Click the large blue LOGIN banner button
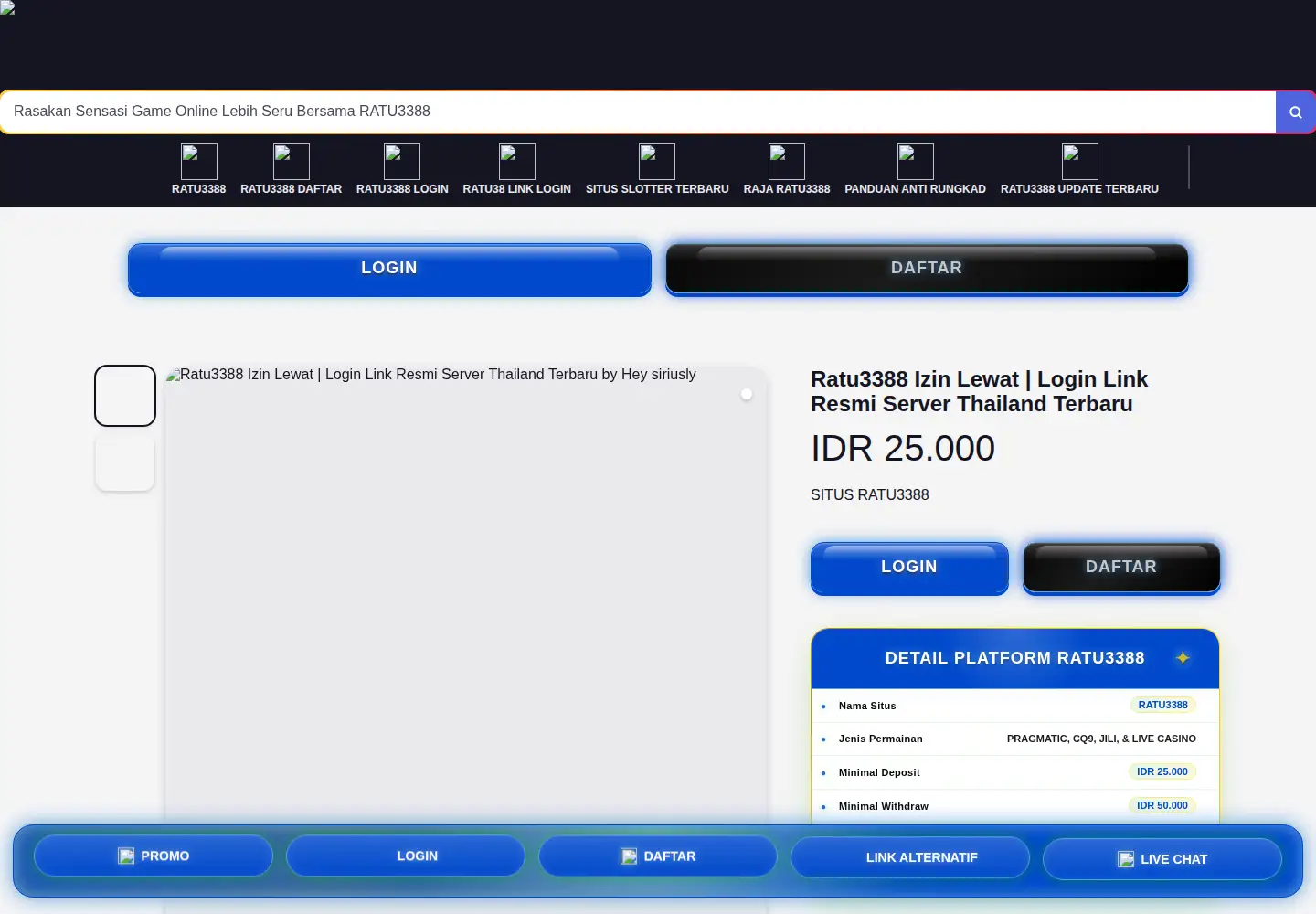Viewport: 1316px width, 914px height. pos(389,269)
